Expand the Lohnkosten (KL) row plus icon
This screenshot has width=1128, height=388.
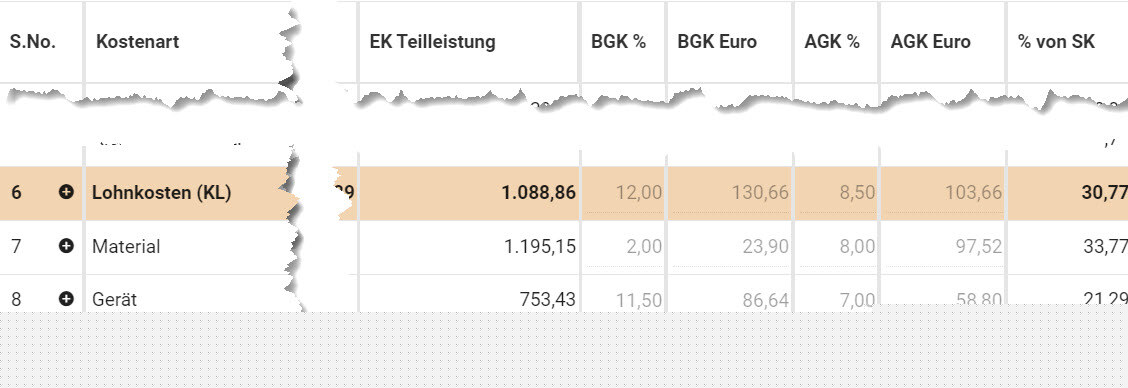coord(66,192)
